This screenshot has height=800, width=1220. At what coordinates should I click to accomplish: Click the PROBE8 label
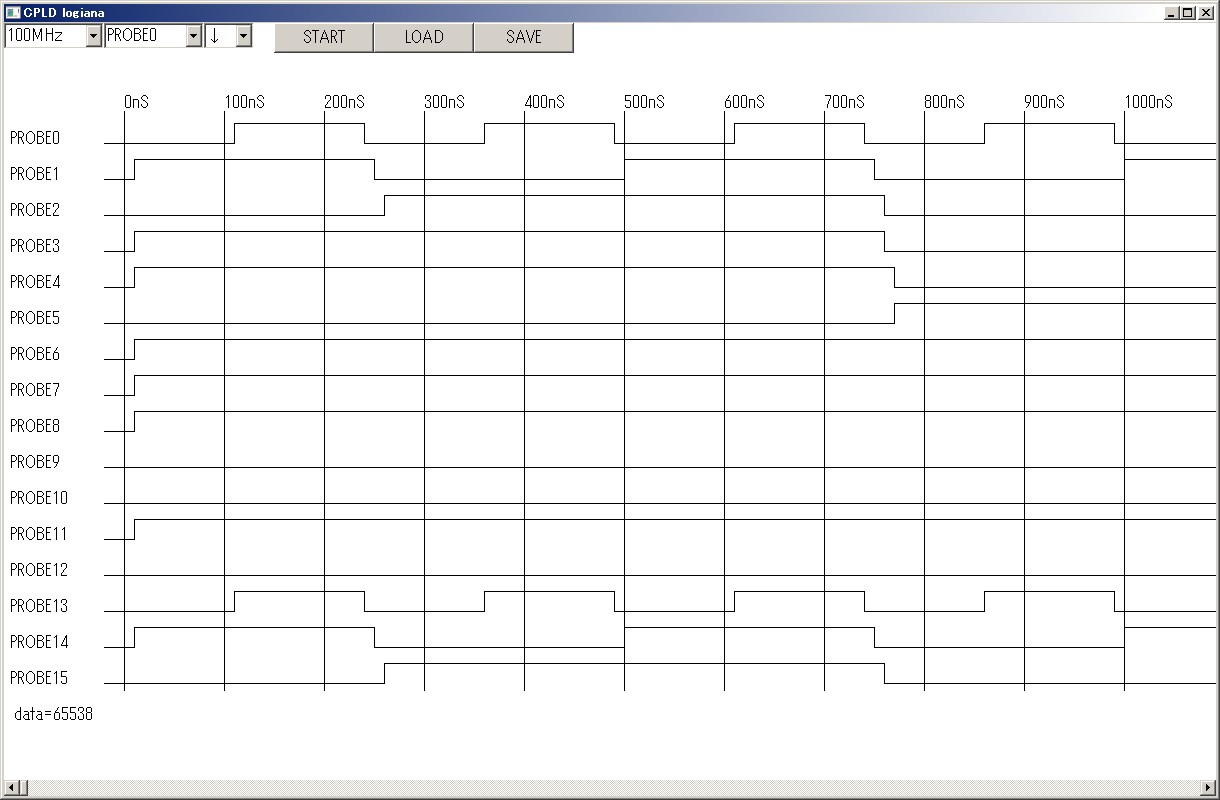pyautogui.click(x=35, y=426)
